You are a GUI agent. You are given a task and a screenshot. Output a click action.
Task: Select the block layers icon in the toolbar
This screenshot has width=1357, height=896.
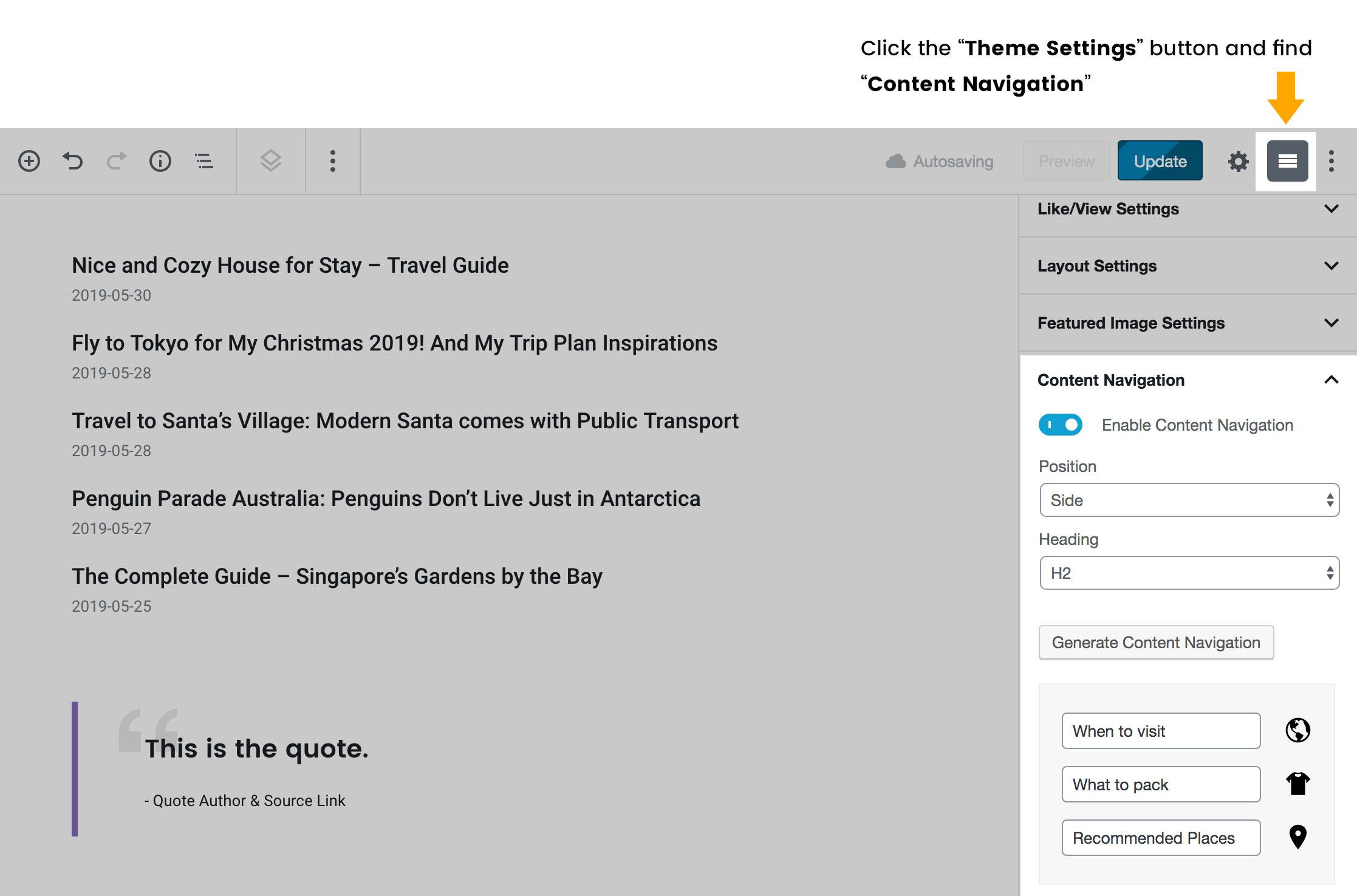pyautogui.click(x=270, y=161)
